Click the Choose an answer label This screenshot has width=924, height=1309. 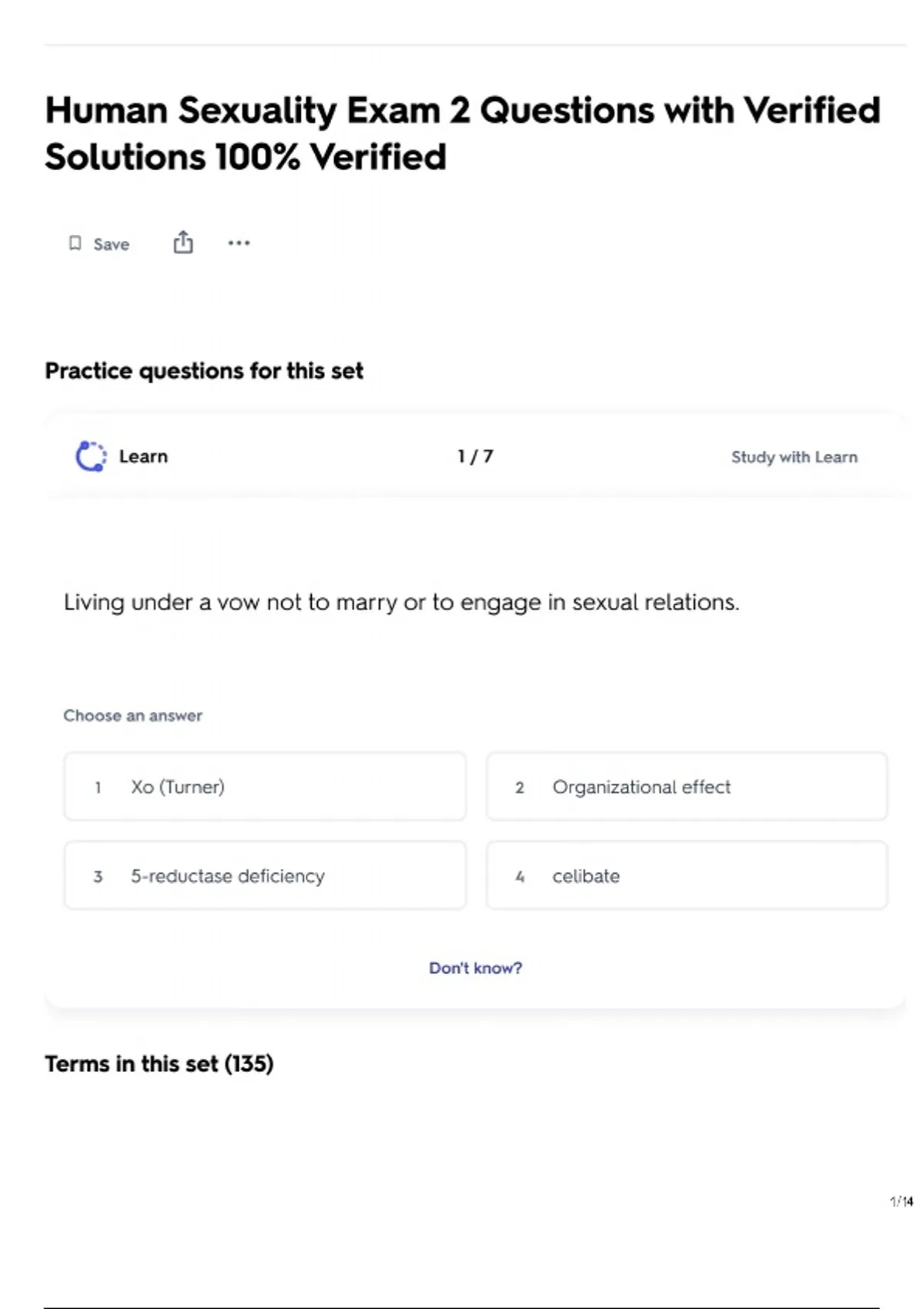tap(132, 715)
